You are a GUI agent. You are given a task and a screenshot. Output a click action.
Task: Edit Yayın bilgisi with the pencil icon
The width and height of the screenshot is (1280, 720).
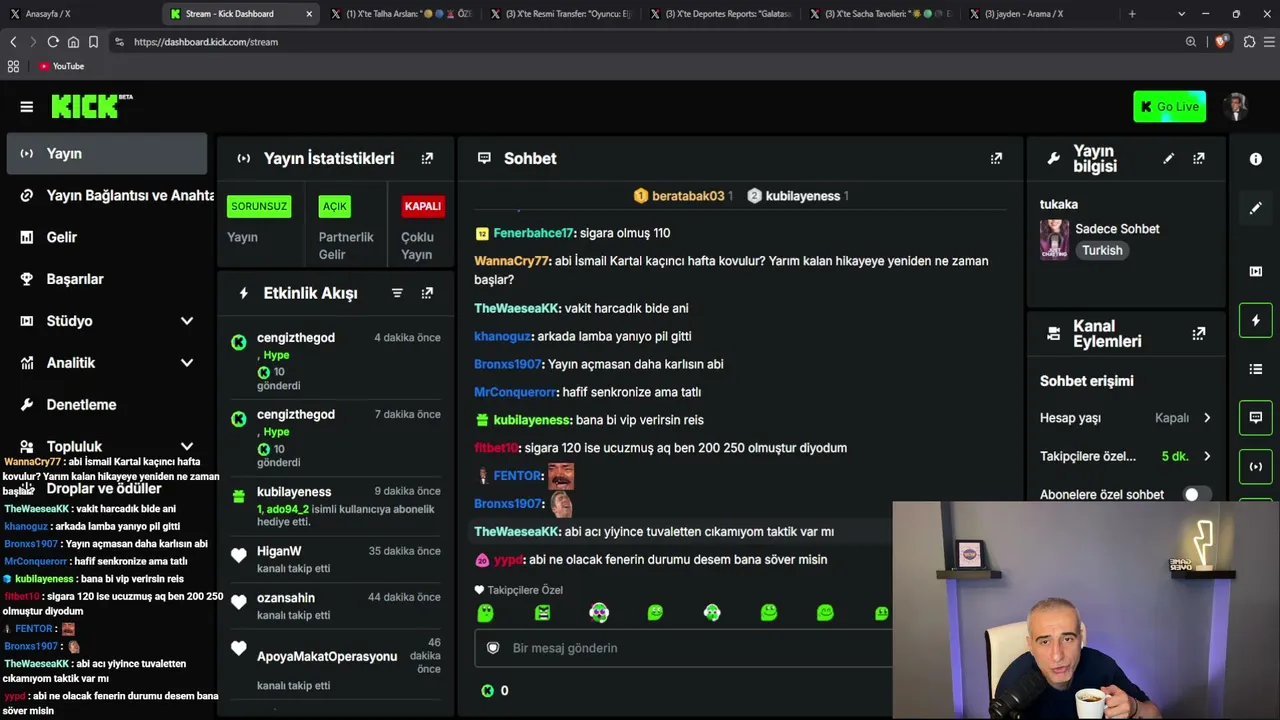1168,158
